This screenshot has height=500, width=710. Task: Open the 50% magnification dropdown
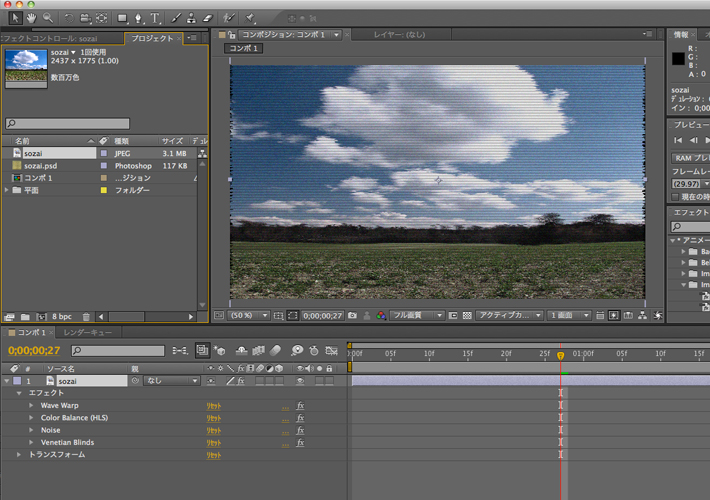tap(249, 315)
